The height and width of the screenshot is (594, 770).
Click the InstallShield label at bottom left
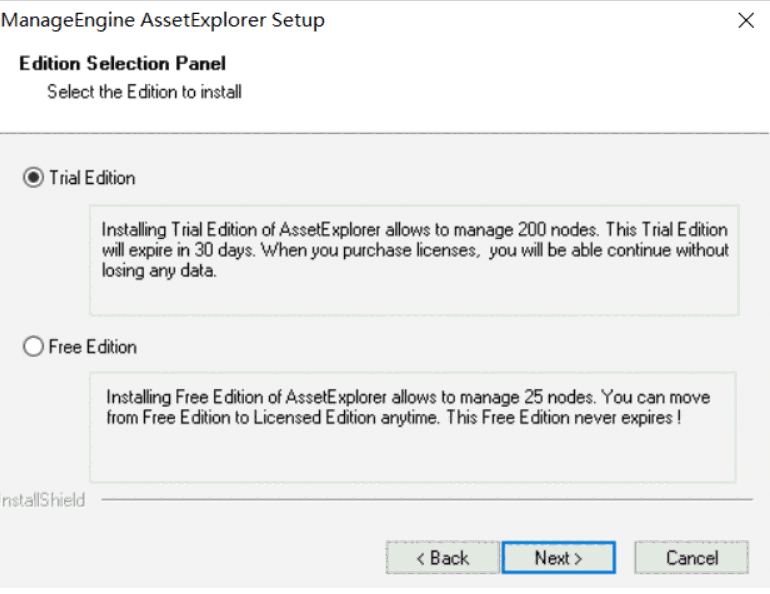point(42,500)
